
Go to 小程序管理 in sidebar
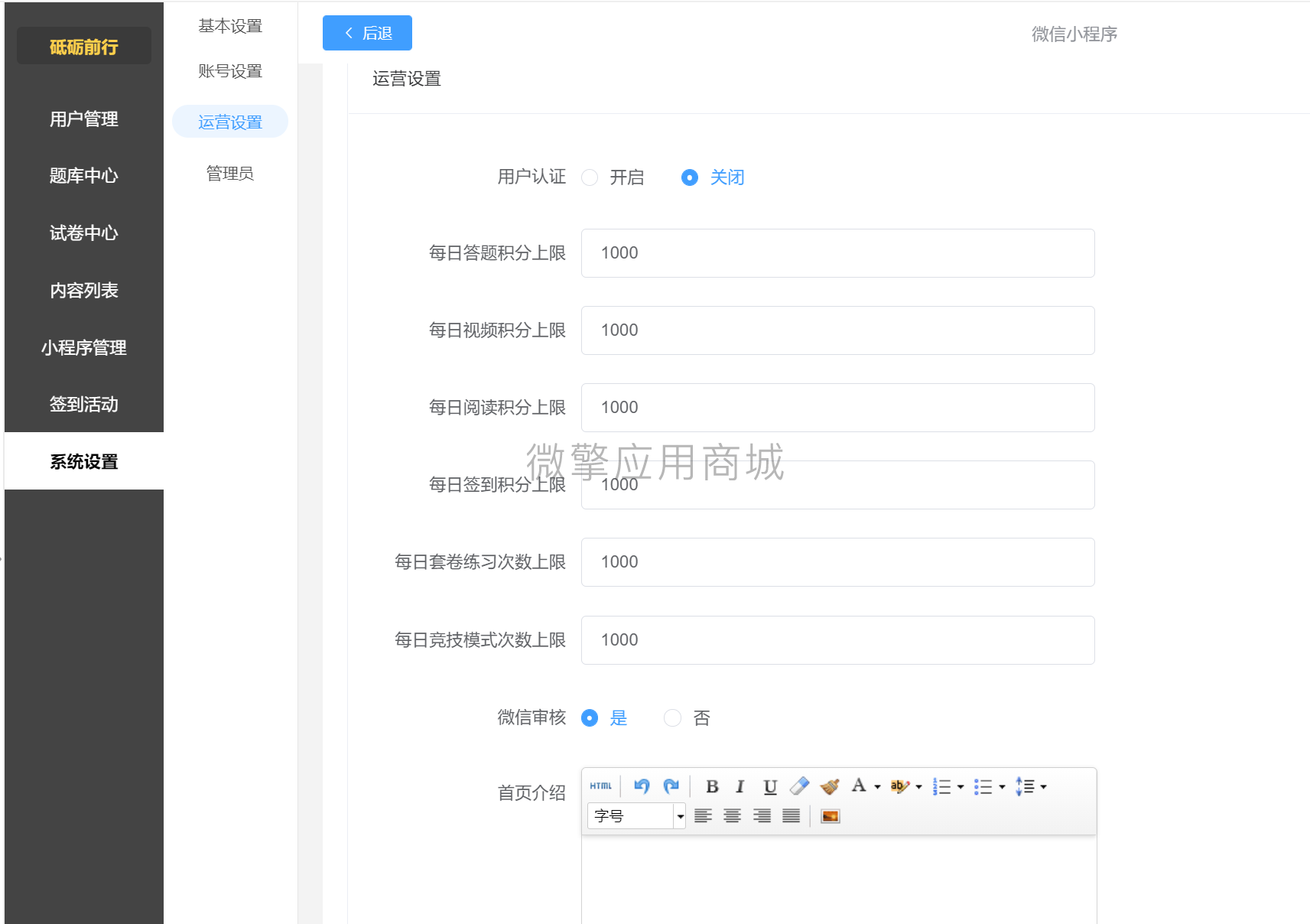(x=84, y=348)
